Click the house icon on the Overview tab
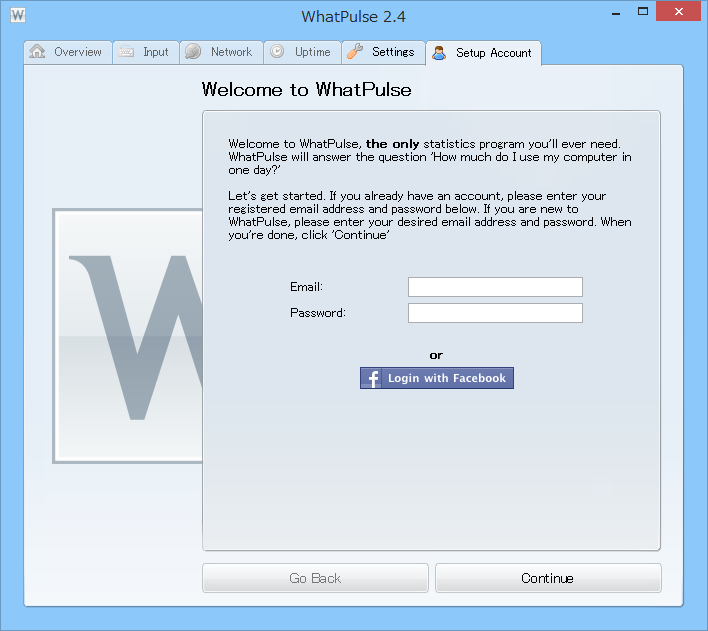The width and height of the screenshot is (708, 631). point(37,51)
